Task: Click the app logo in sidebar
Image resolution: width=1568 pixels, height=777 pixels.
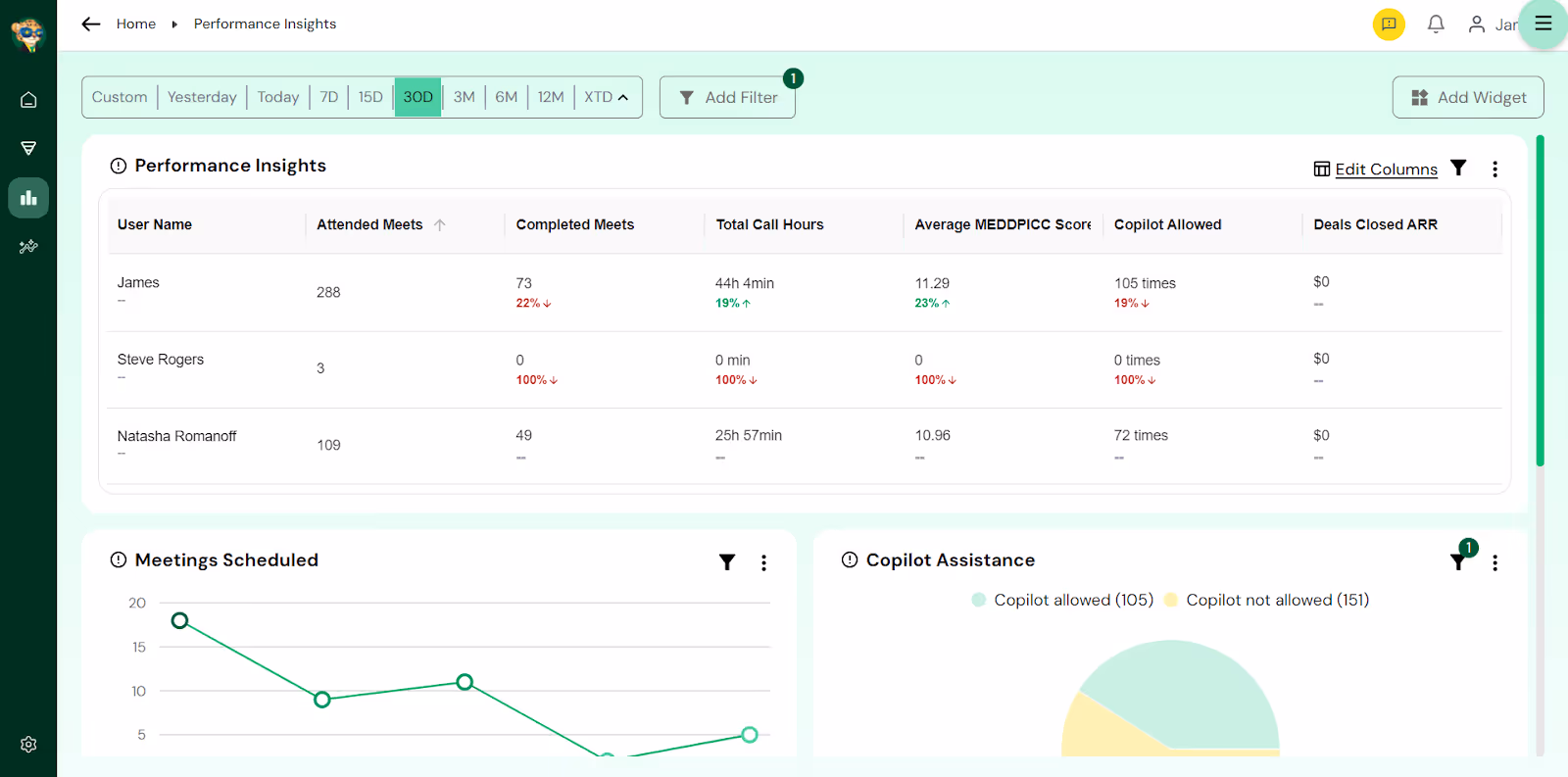Action: tap(27, 35)
